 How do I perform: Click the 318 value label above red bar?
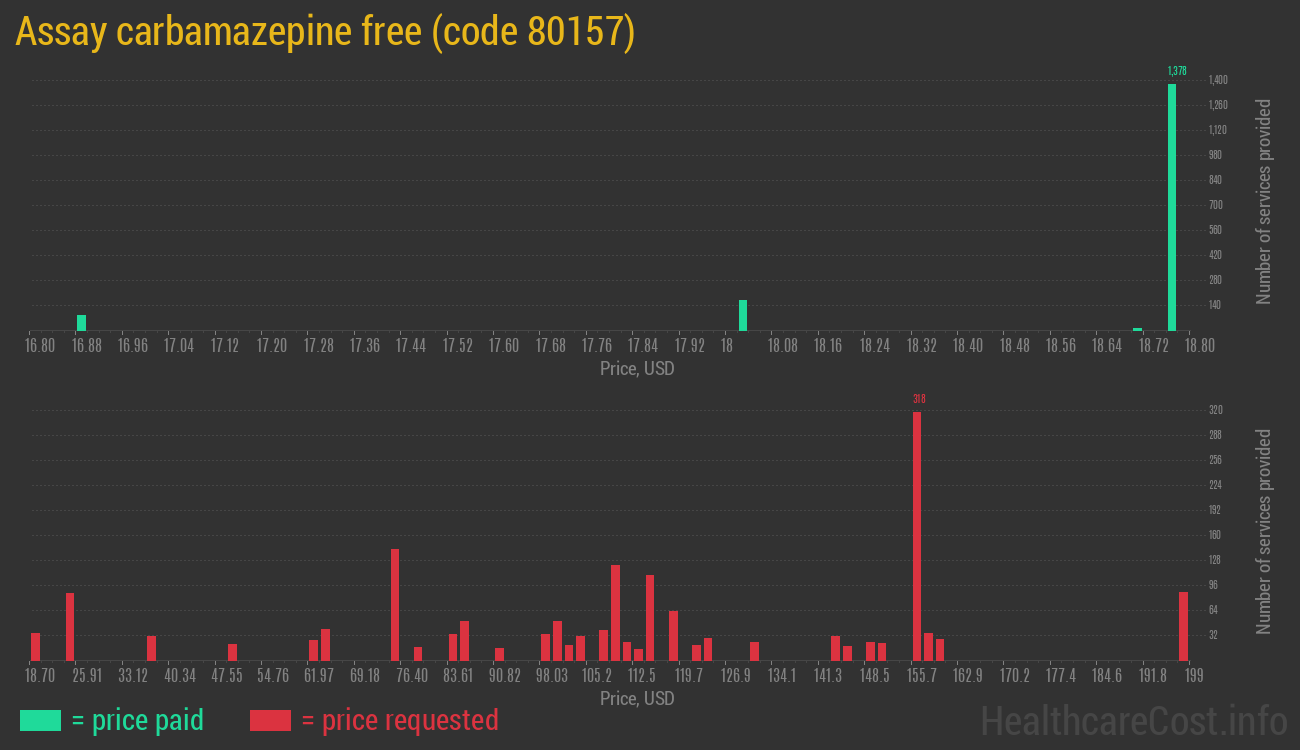click(919, 399)
